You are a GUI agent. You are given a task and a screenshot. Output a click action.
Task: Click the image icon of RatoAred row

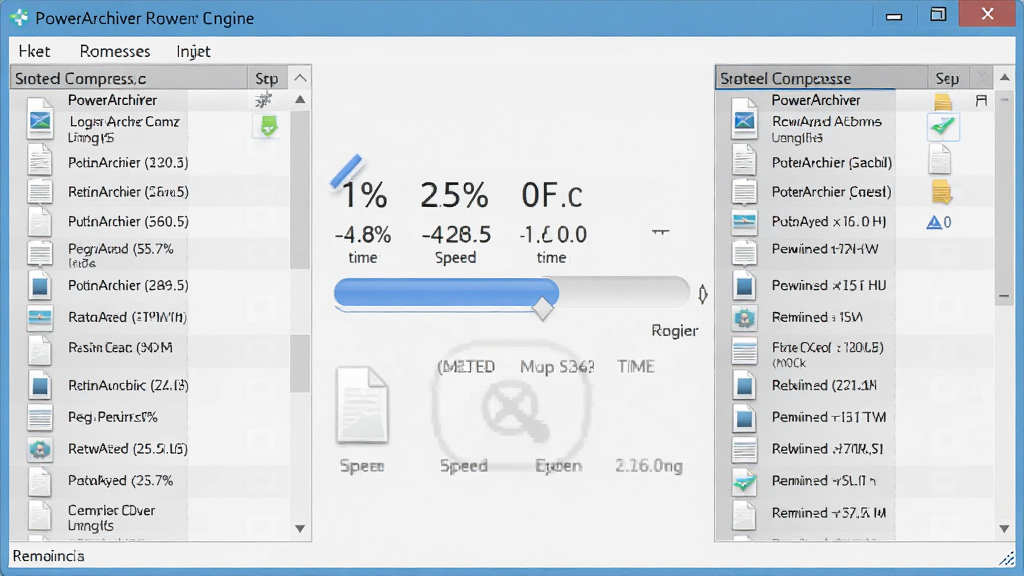click(40, 317)
